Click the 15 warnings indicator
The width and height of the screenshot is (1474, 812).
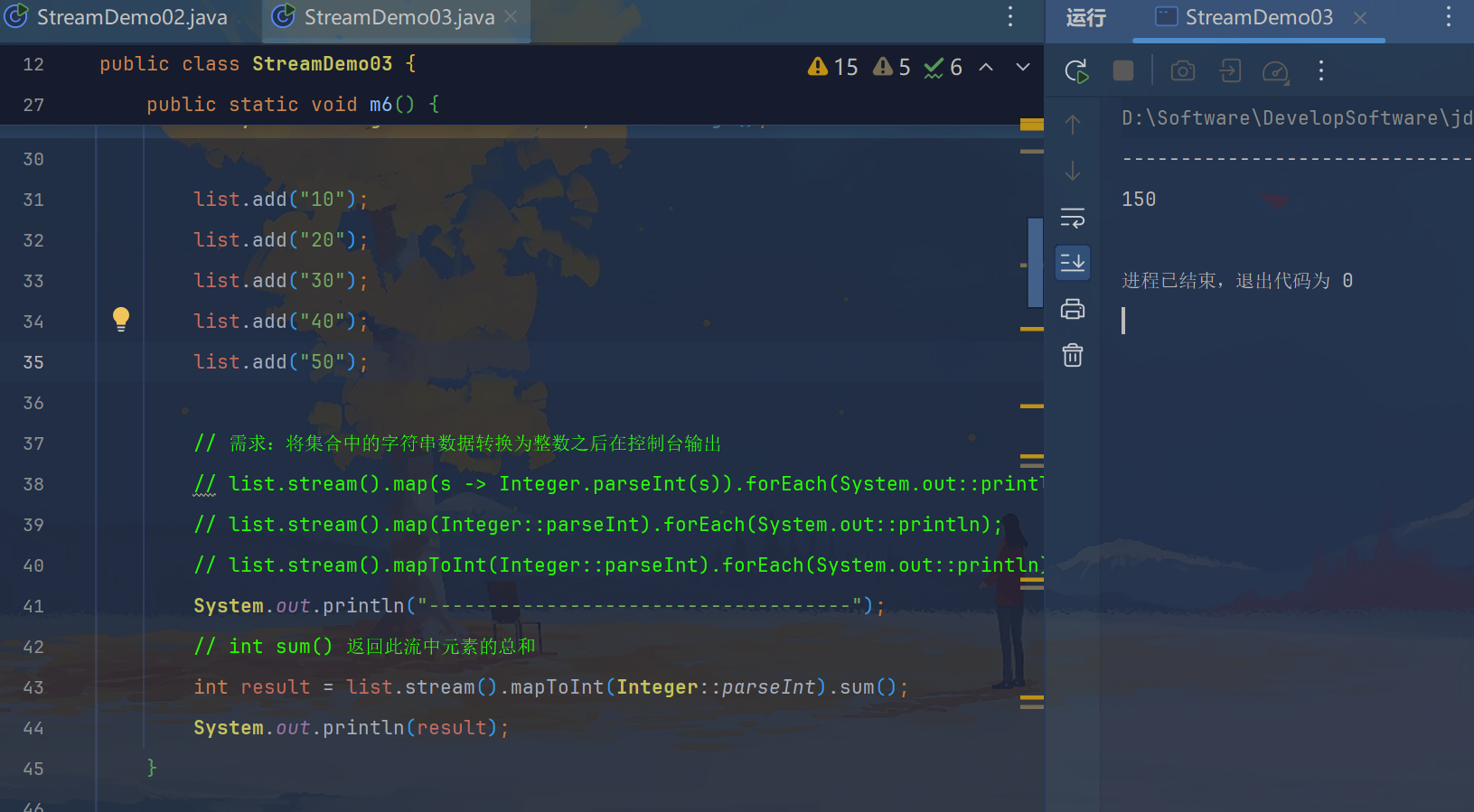[832, 67]
